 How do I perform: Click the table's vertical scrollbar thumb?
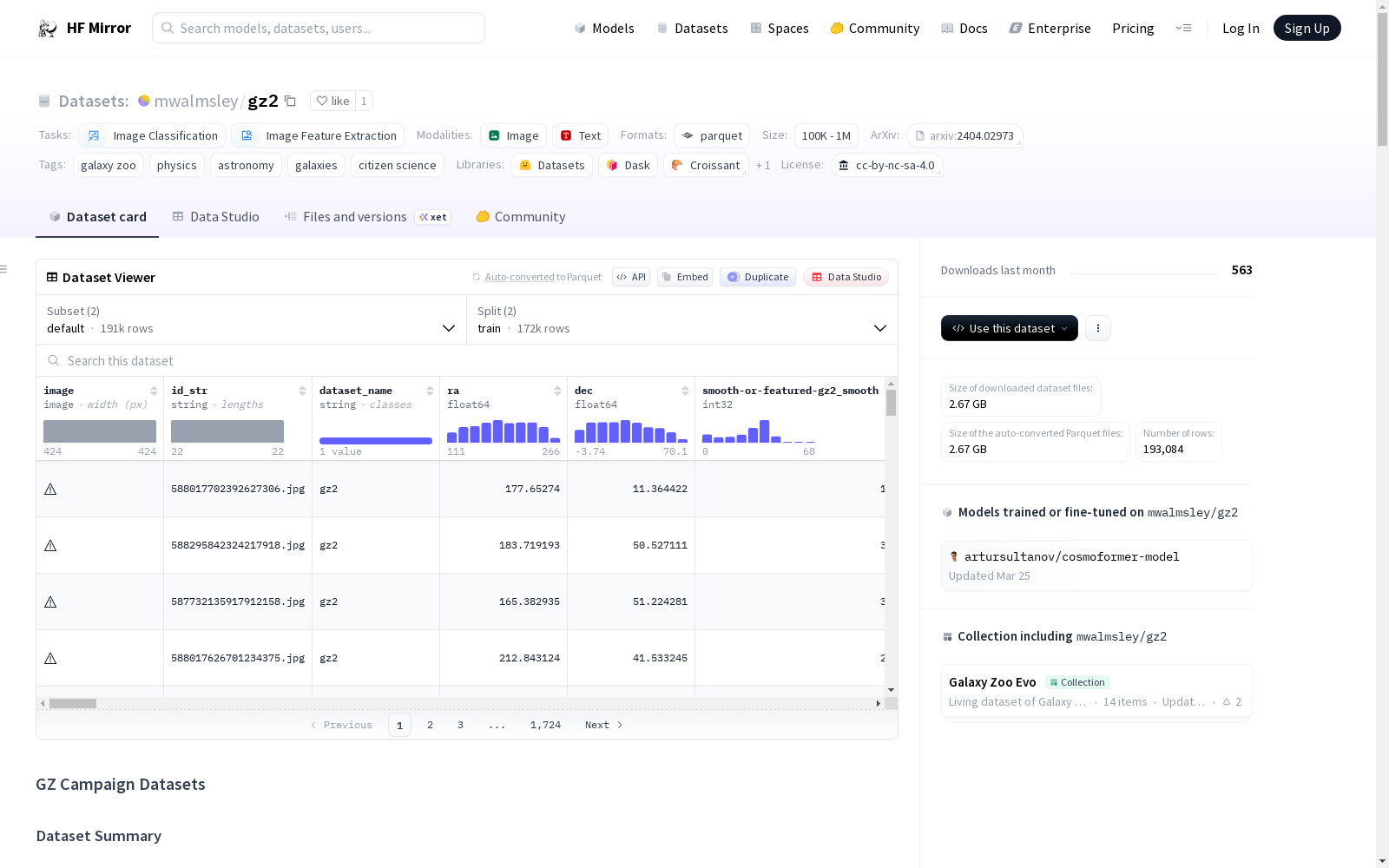(891, 403)
